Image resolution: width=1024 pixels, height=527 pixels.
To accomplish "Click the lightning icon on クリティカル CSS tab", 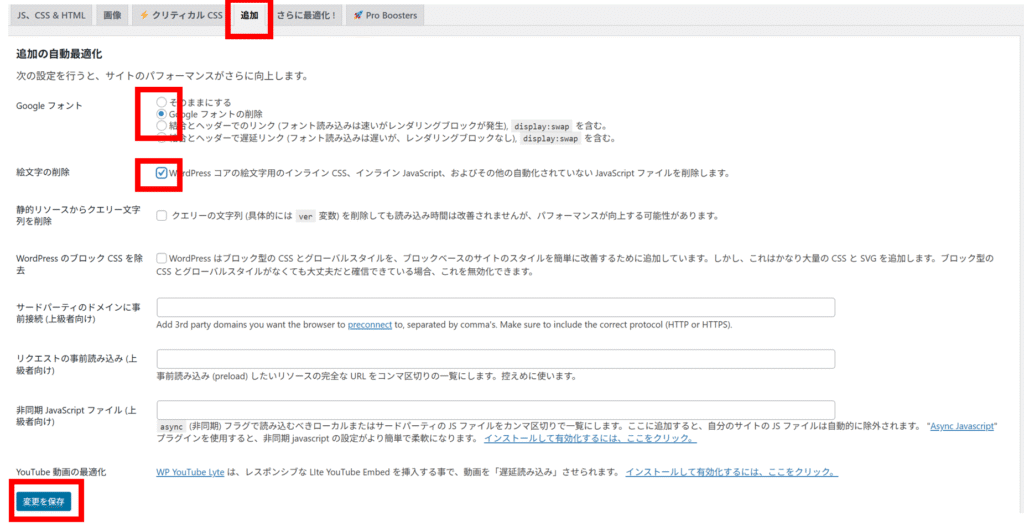I will point(144,15).
